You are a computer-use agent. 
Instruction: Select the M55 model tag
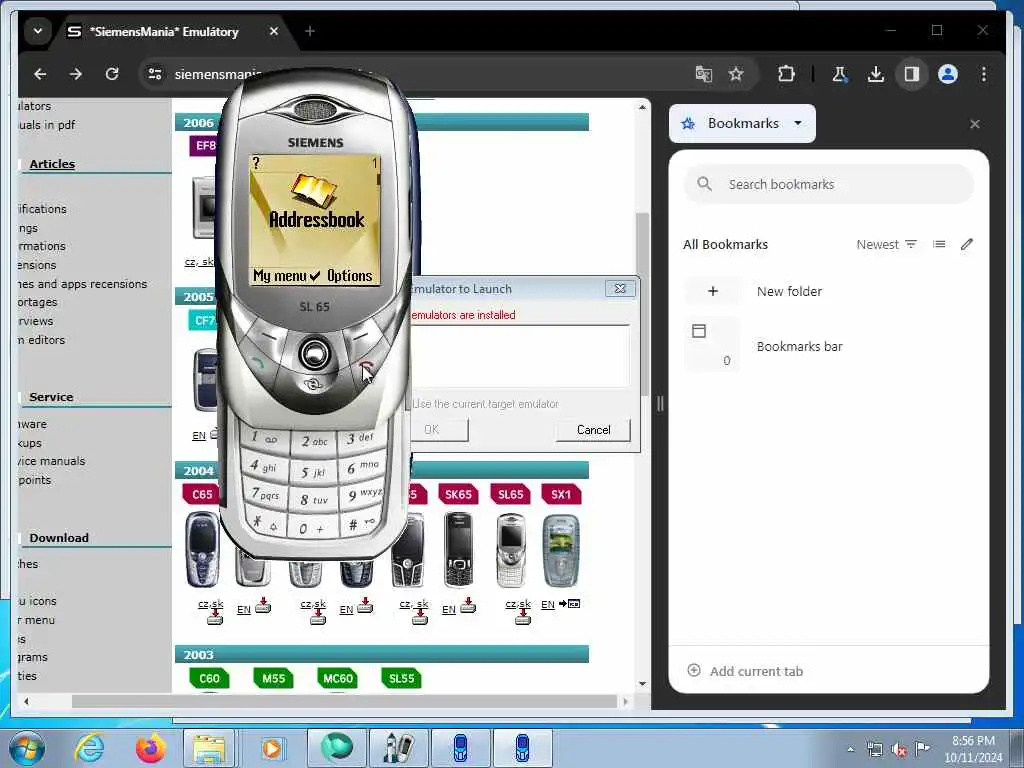273,679
